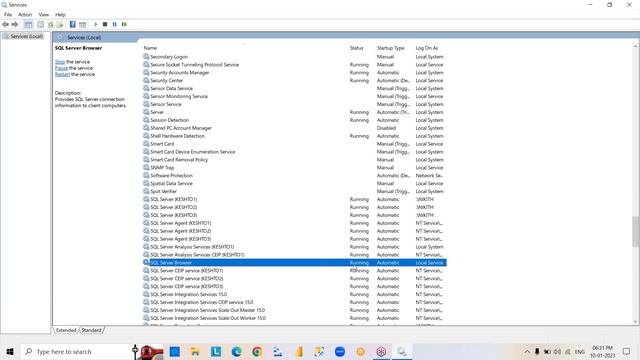The width and height of the screenshot is (640, 360).
Task: Show hidden system tray icons chevron
Action: [x=527, y=351]
